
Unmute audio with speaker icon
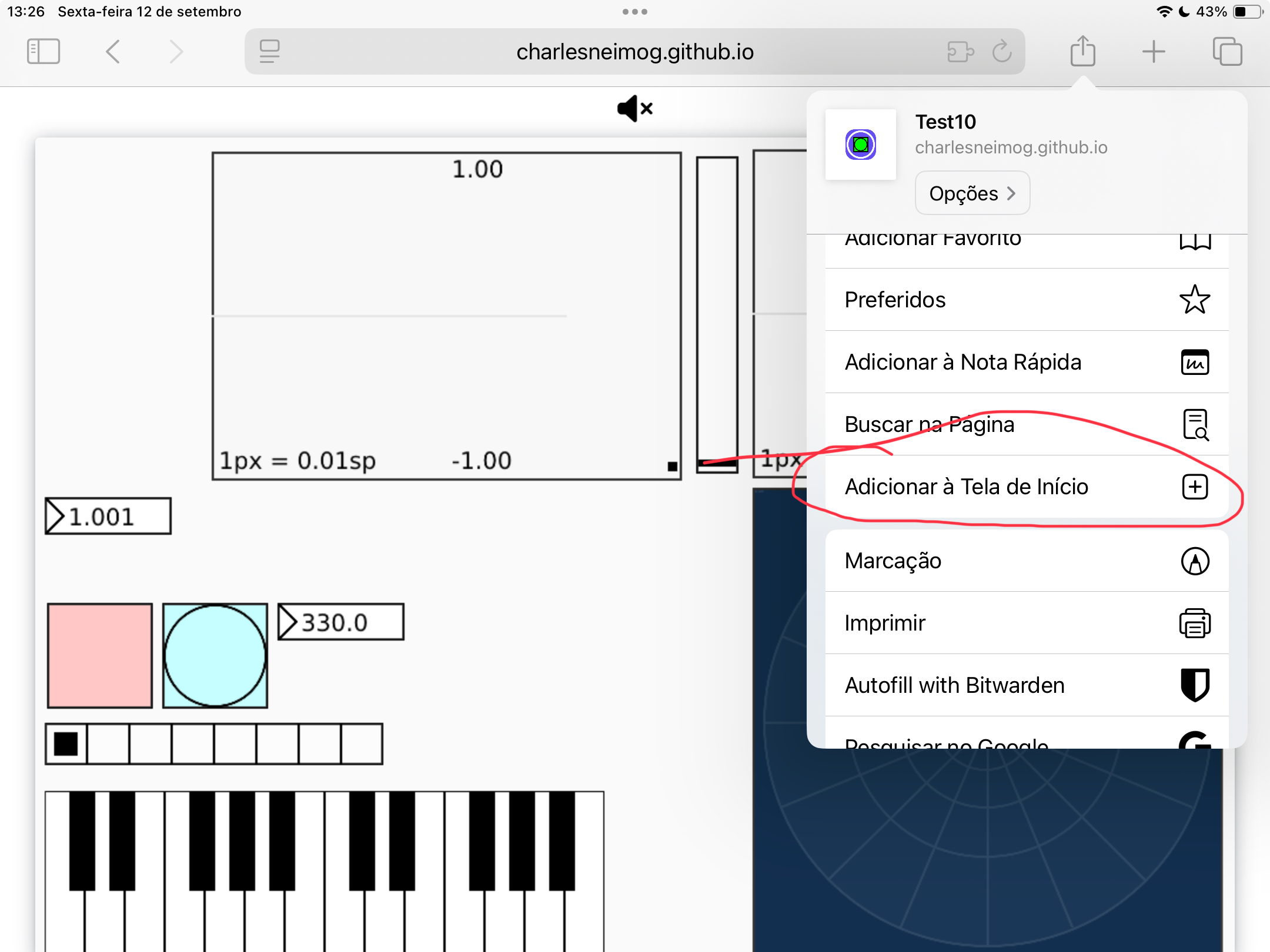point(635,109)
